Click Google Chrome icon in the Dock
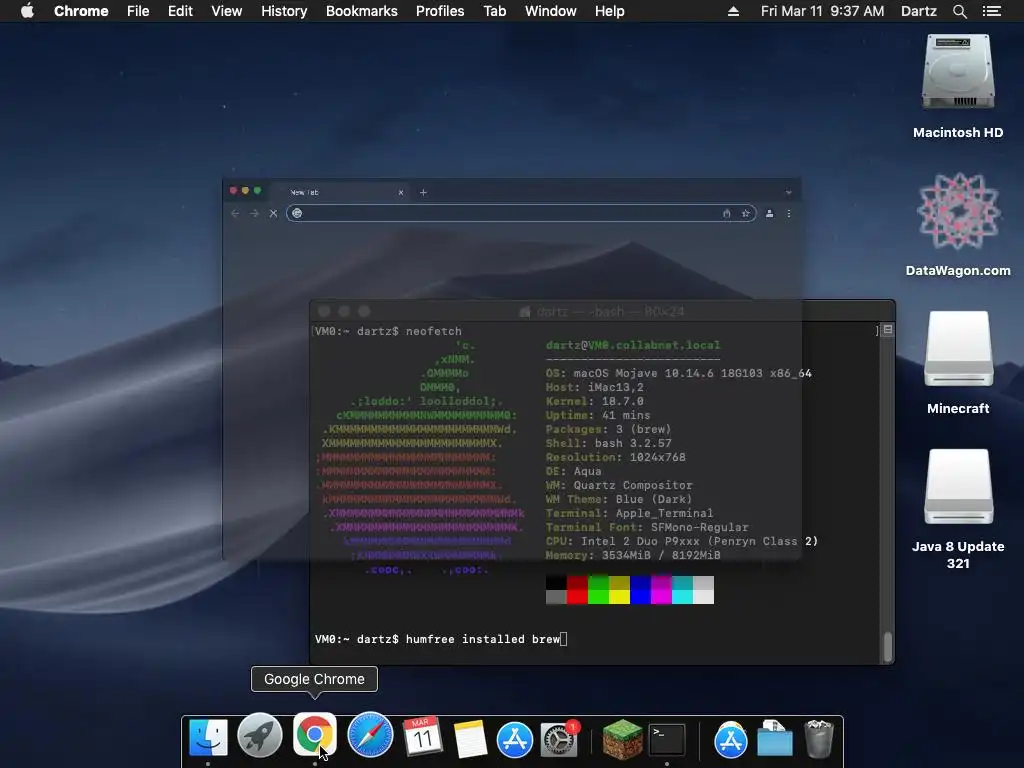 click(314, 736)
